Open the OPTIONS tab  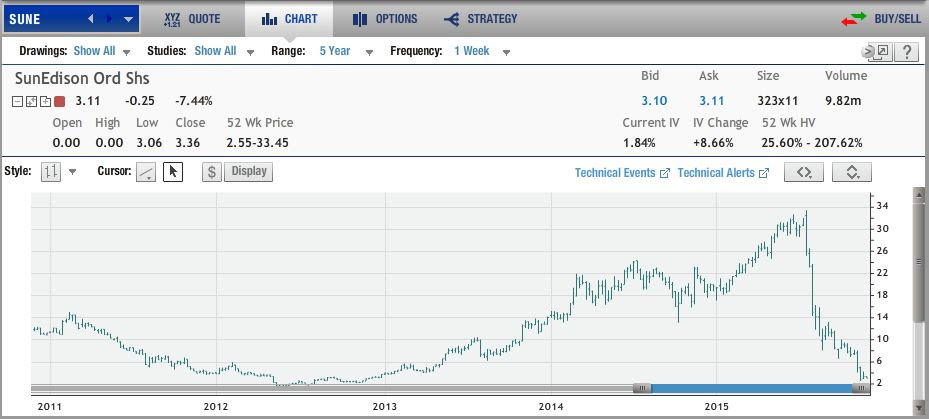(x=385, y=19)
